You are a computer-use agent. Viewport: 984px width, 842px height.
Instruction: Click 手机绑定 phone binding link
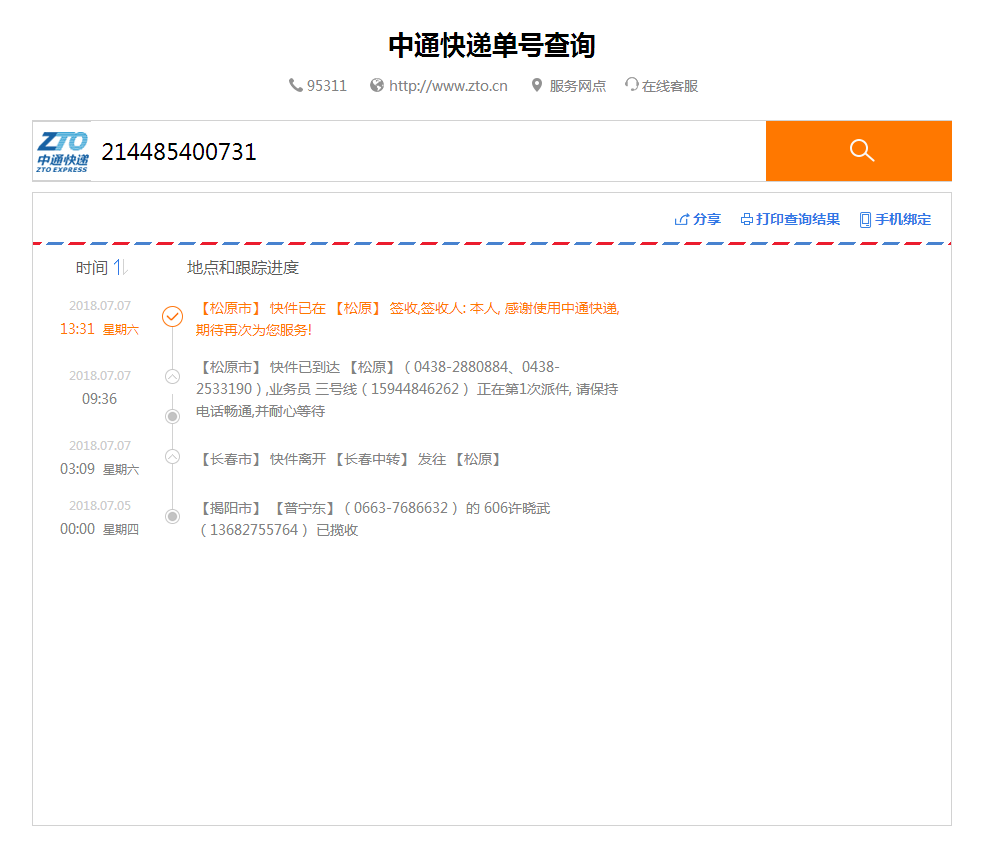[903, 219]
